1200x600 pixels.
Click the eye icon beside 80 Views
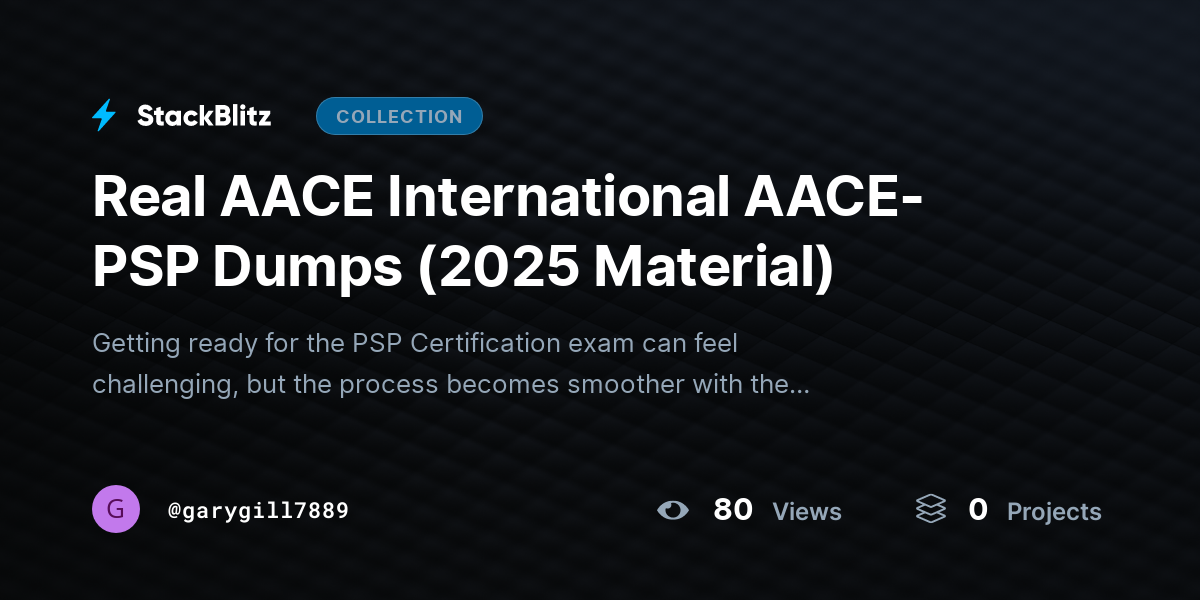(673, 511)
